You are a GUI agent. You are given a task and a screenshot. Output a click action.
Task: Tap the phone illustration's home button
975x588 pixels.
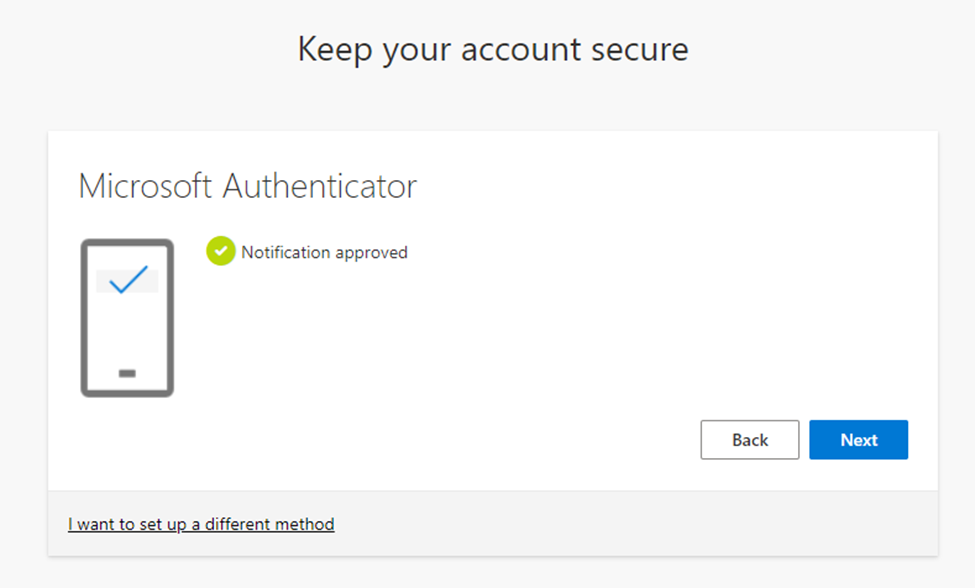[x=127, y=373]
